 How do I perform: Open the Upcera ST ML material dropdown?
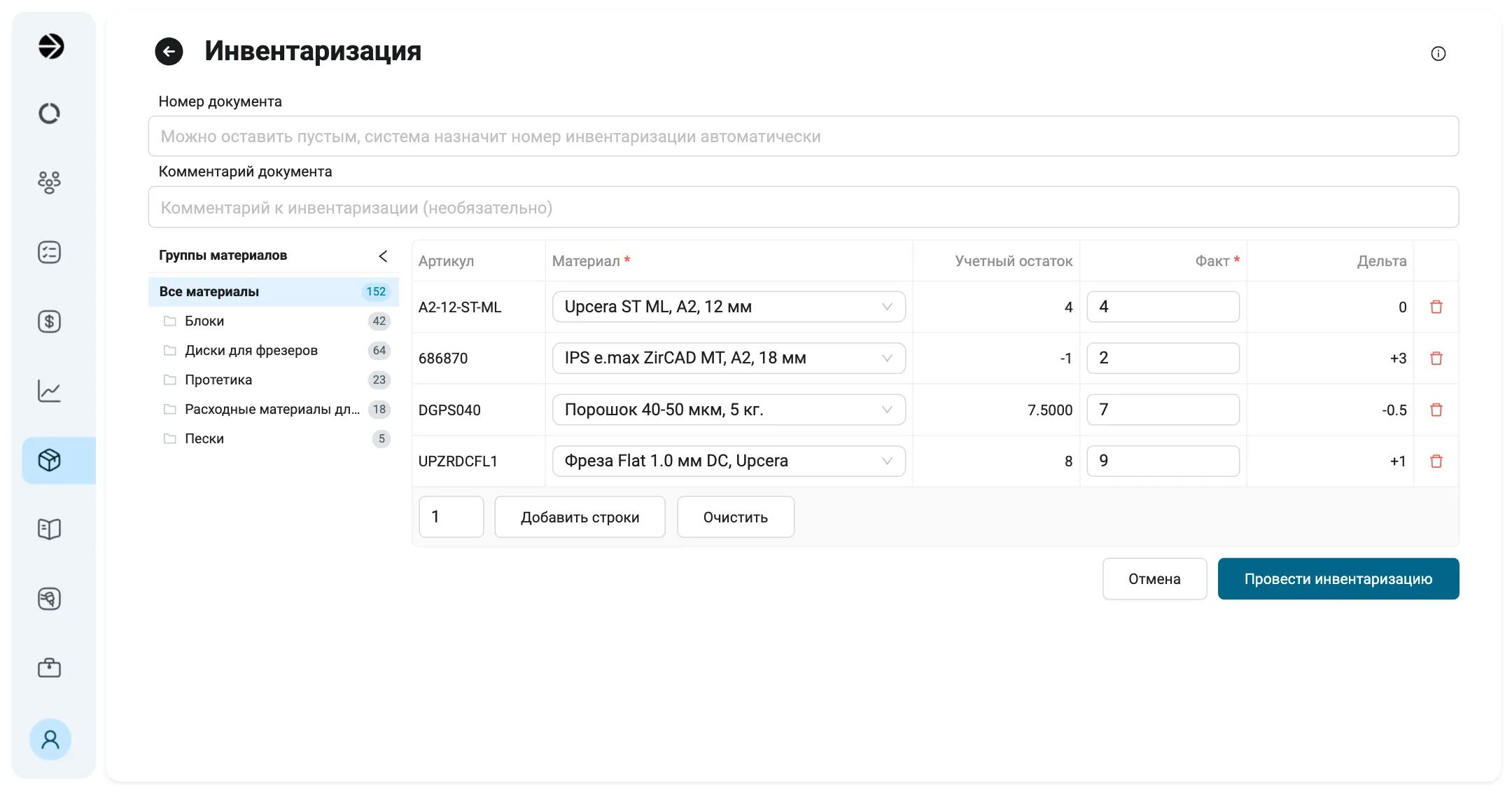point(729,307)
